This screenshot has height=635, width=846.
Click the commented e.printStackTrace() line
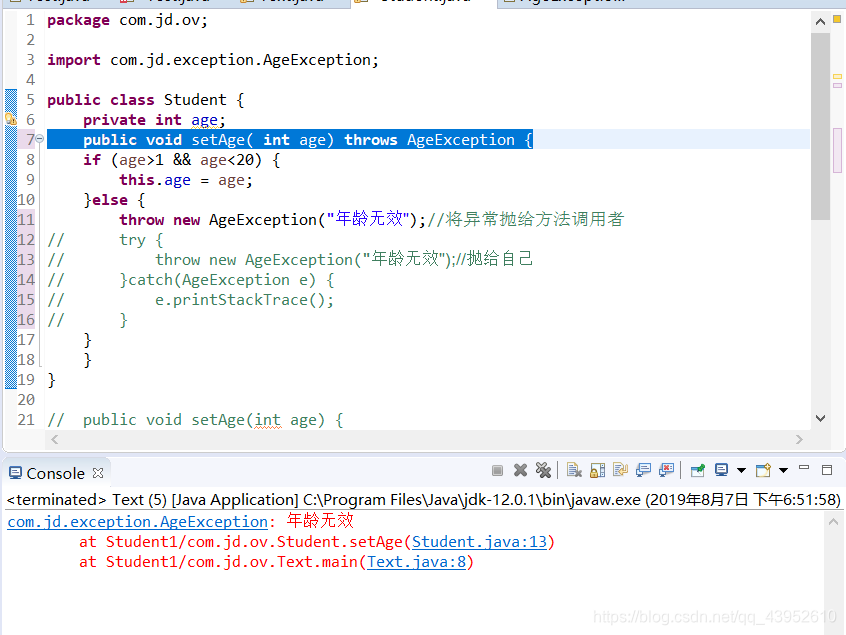(244, 299)
